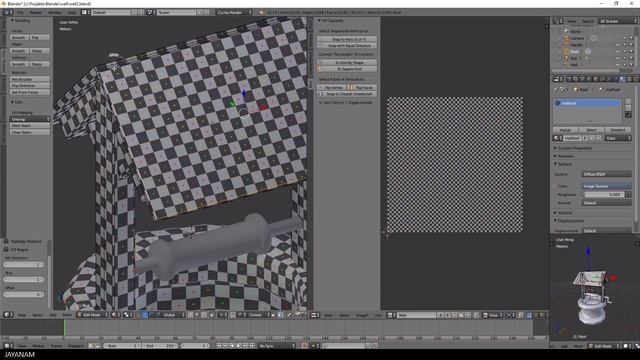The width and height of the screenshot is (640, 360).
Task: Open the Info editor type selector
Action: tap(8, 12)
